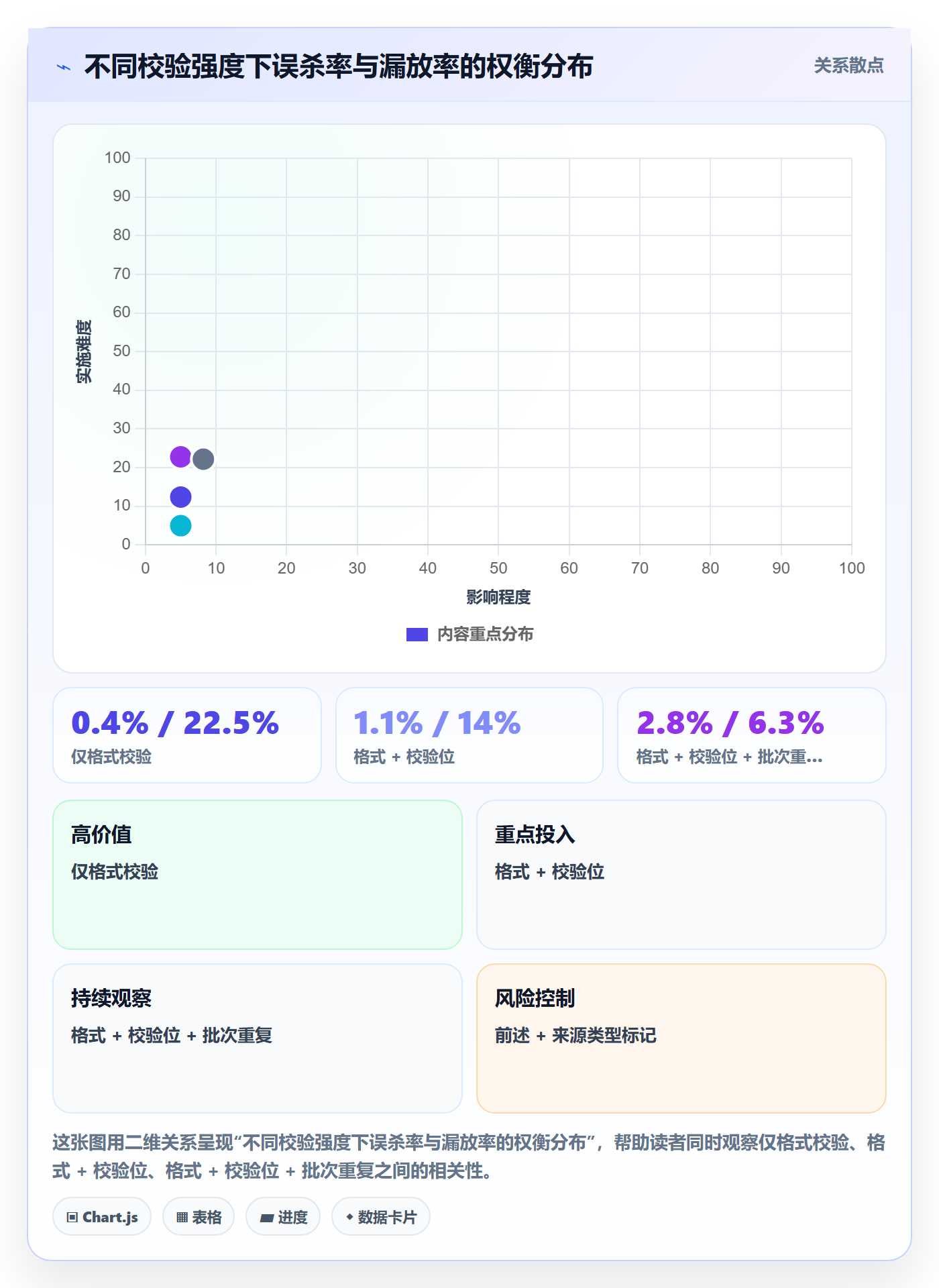Click the cyan scatter point

[x=180, y=525]
